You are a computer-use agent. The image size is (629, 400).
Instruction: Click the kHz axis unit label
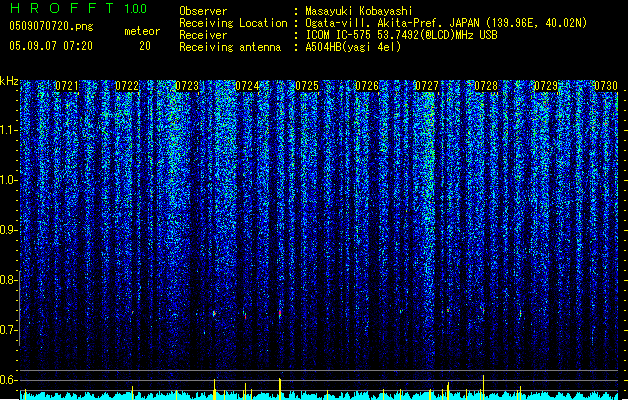(9, 81)
